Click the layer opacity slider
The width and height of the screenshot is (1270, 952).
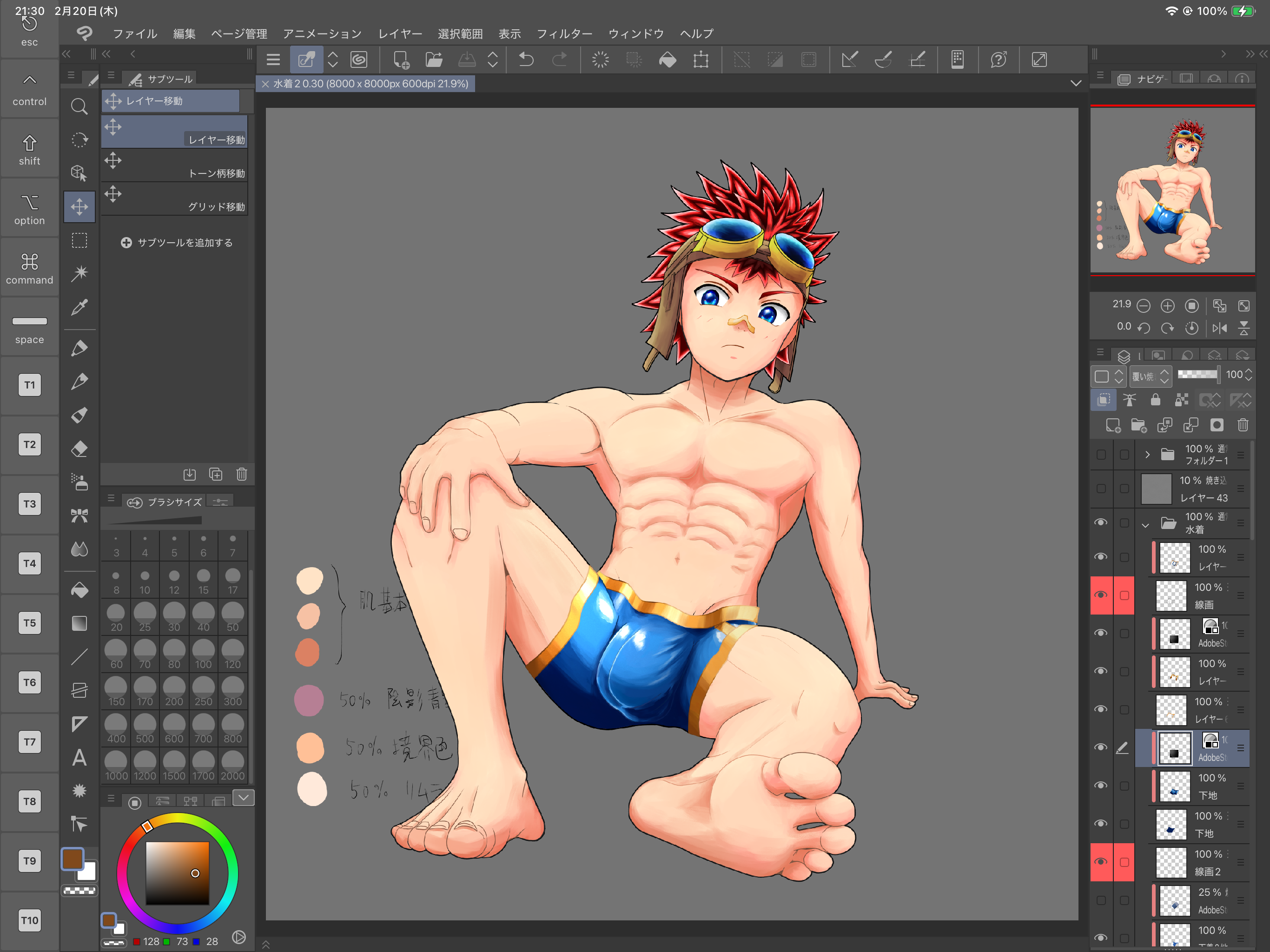1198,374
